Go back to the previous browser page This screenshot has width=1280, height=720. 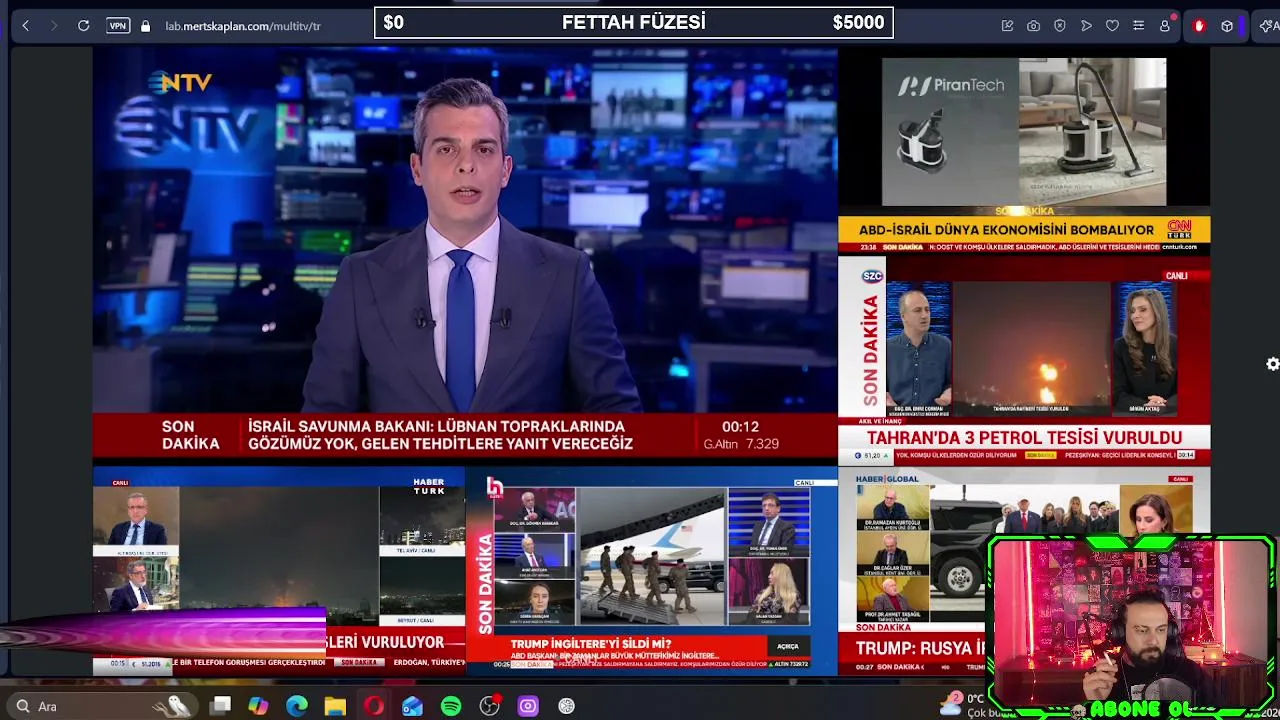tap(25, 26)
